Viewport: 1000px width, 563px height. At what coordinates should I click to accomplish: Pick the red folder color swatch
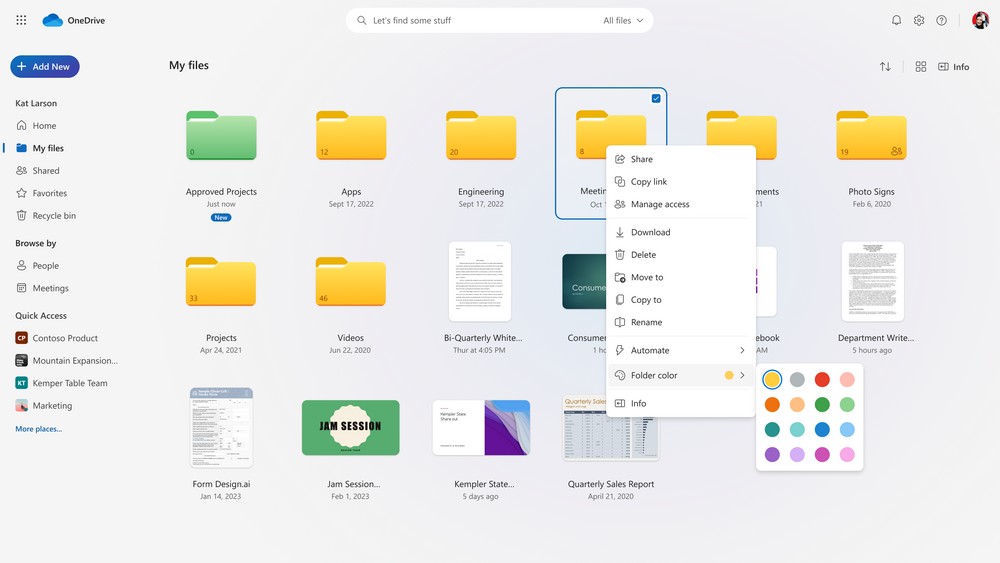pyautogui.click(x=822, y=380)
